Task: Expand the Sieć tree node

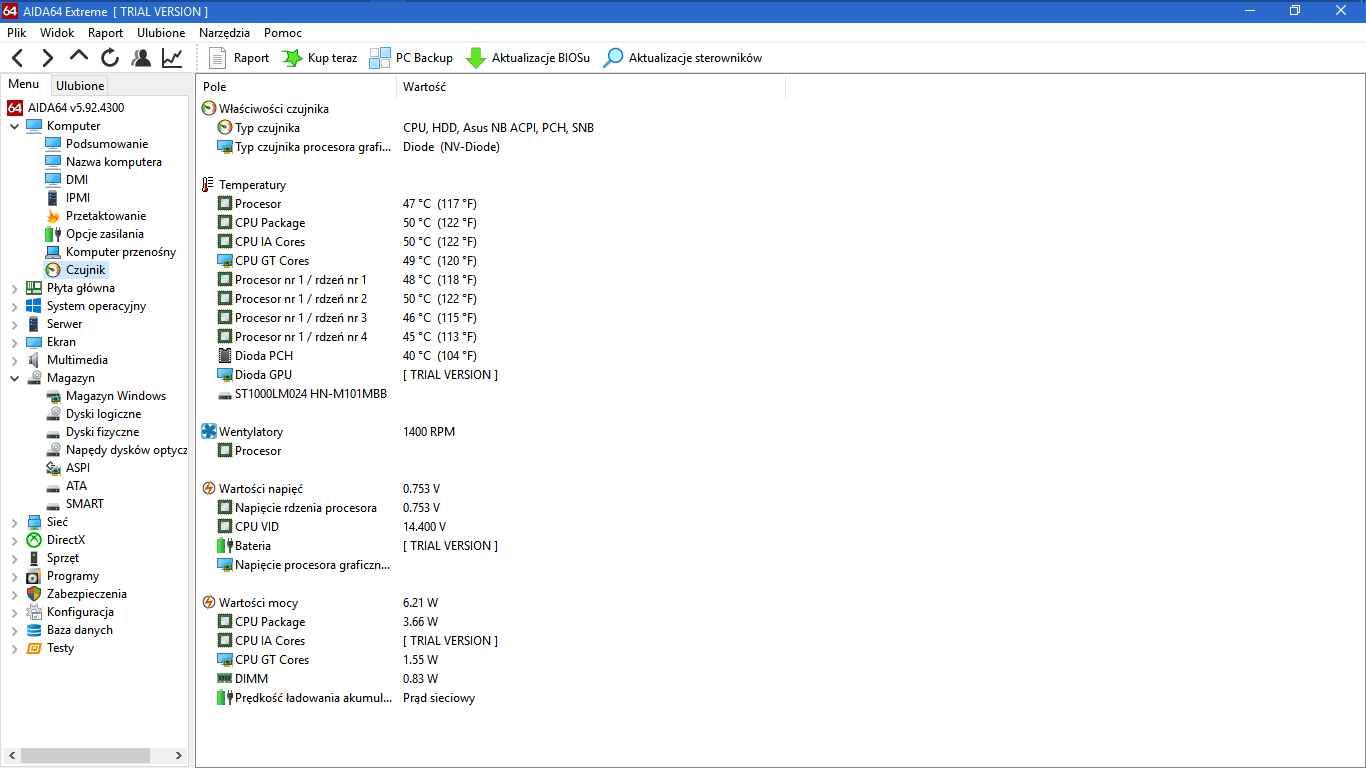Action: coord(14,522)
